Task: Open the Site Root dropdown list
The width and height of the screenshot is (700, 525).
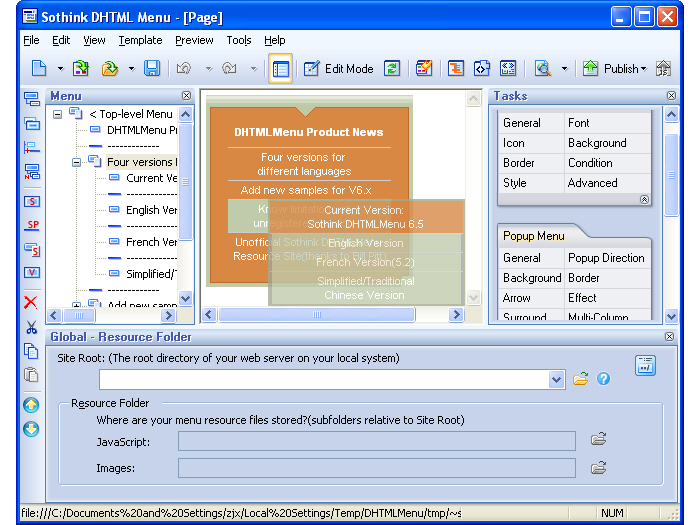Action: point(556,379)
